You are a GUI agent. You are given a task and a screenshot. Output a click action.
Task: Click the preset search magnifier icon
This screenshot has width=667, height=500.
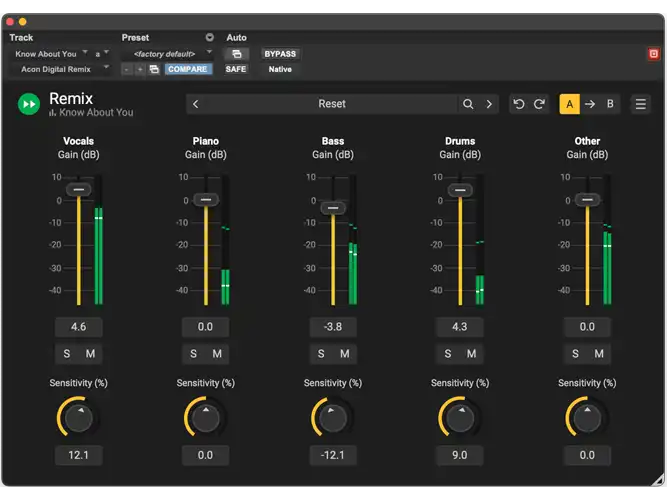tap(468, 104)
